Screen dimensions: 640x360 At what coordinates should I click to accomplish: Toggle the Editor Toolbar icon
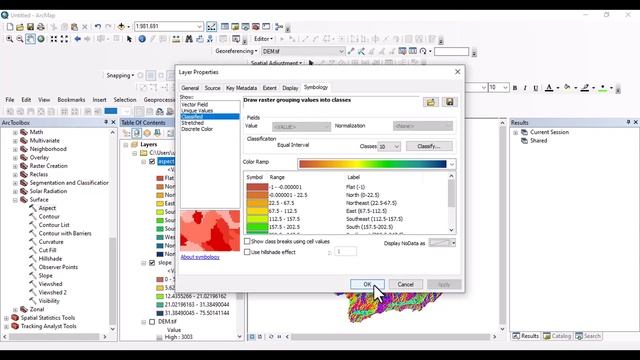(x=211, y=27)
